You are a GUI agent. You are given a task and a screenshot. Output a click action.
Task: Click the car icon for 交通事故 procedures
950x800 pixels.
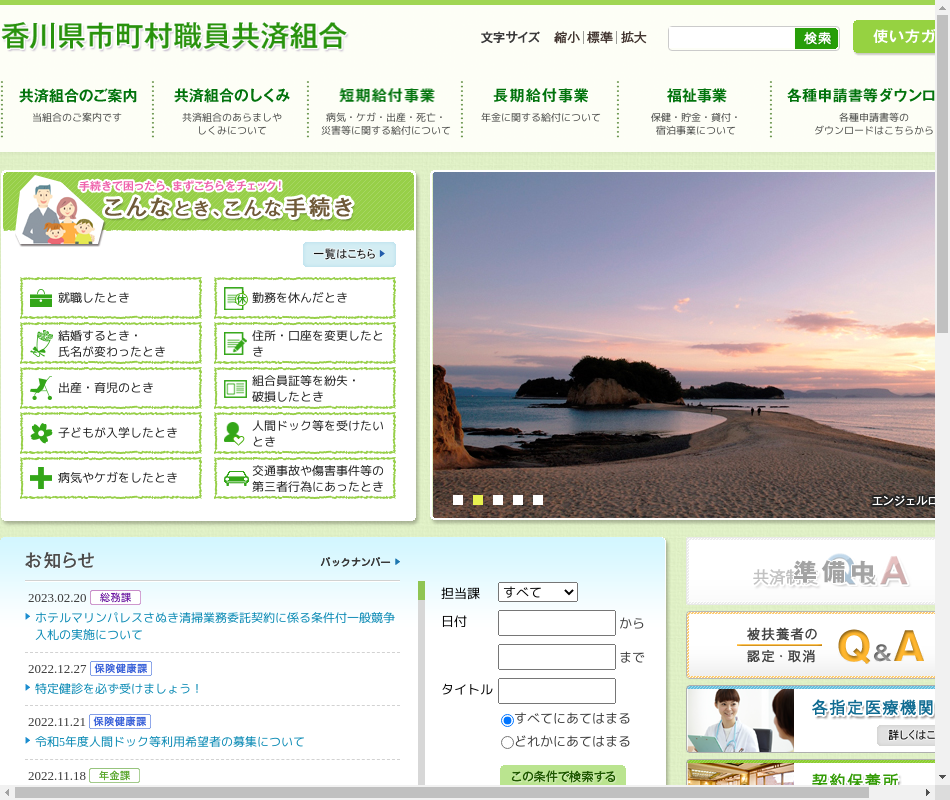click(236, 478)
